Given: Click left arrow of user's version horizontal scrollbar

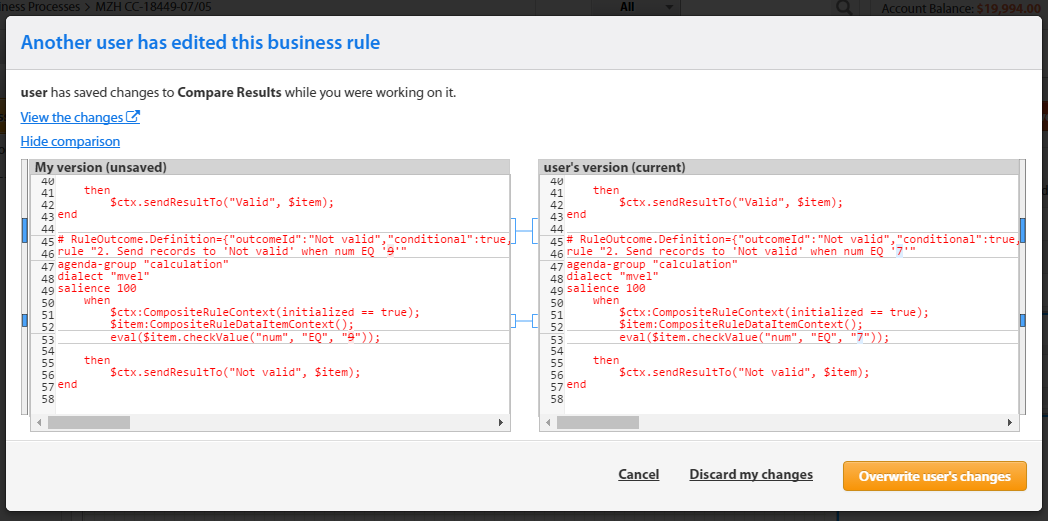Looking at the screenshot, I should point(549,423).
